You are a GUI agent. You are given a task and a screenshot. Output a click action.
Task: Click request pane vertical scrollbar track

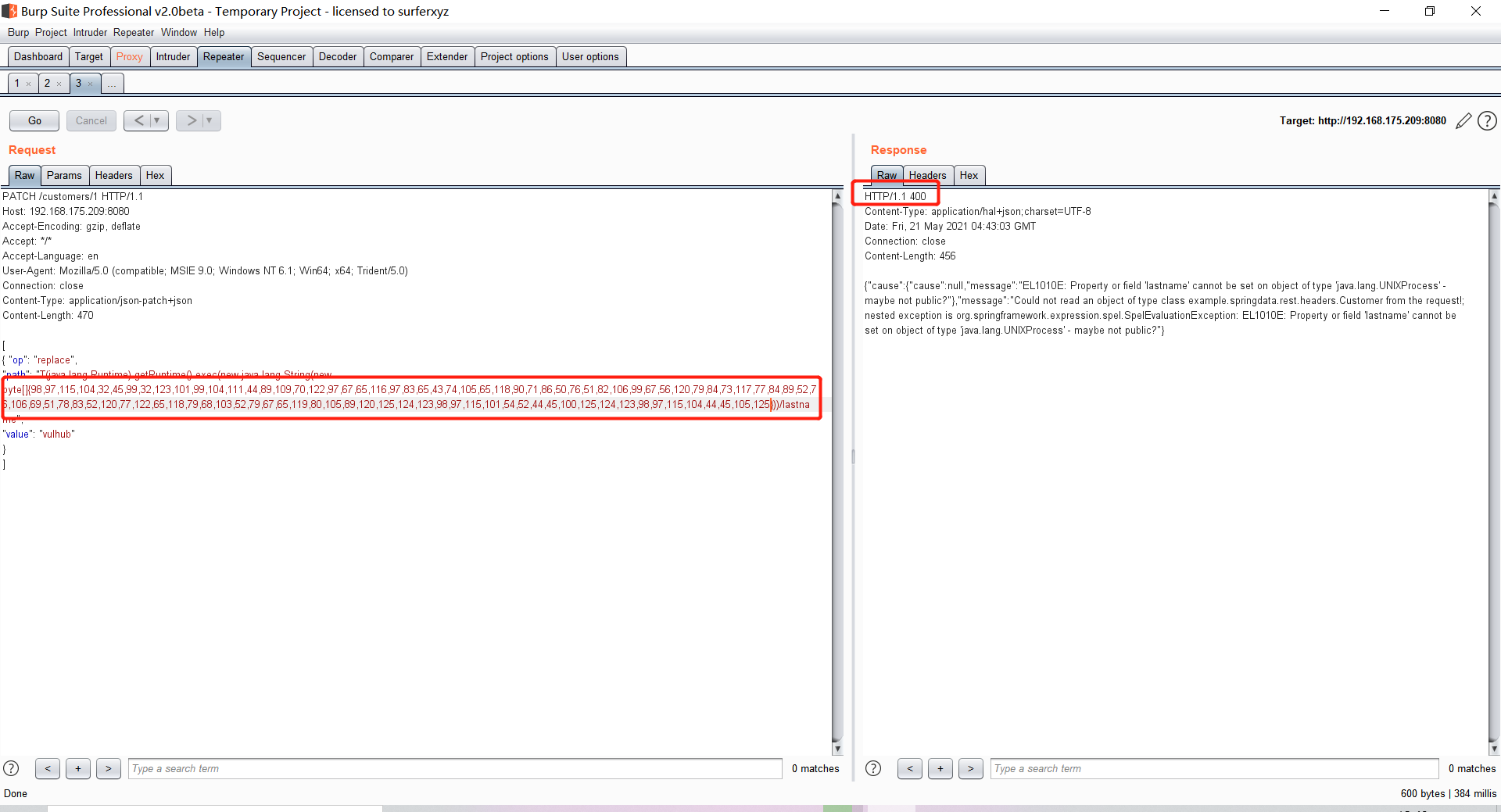click(837, 472)
